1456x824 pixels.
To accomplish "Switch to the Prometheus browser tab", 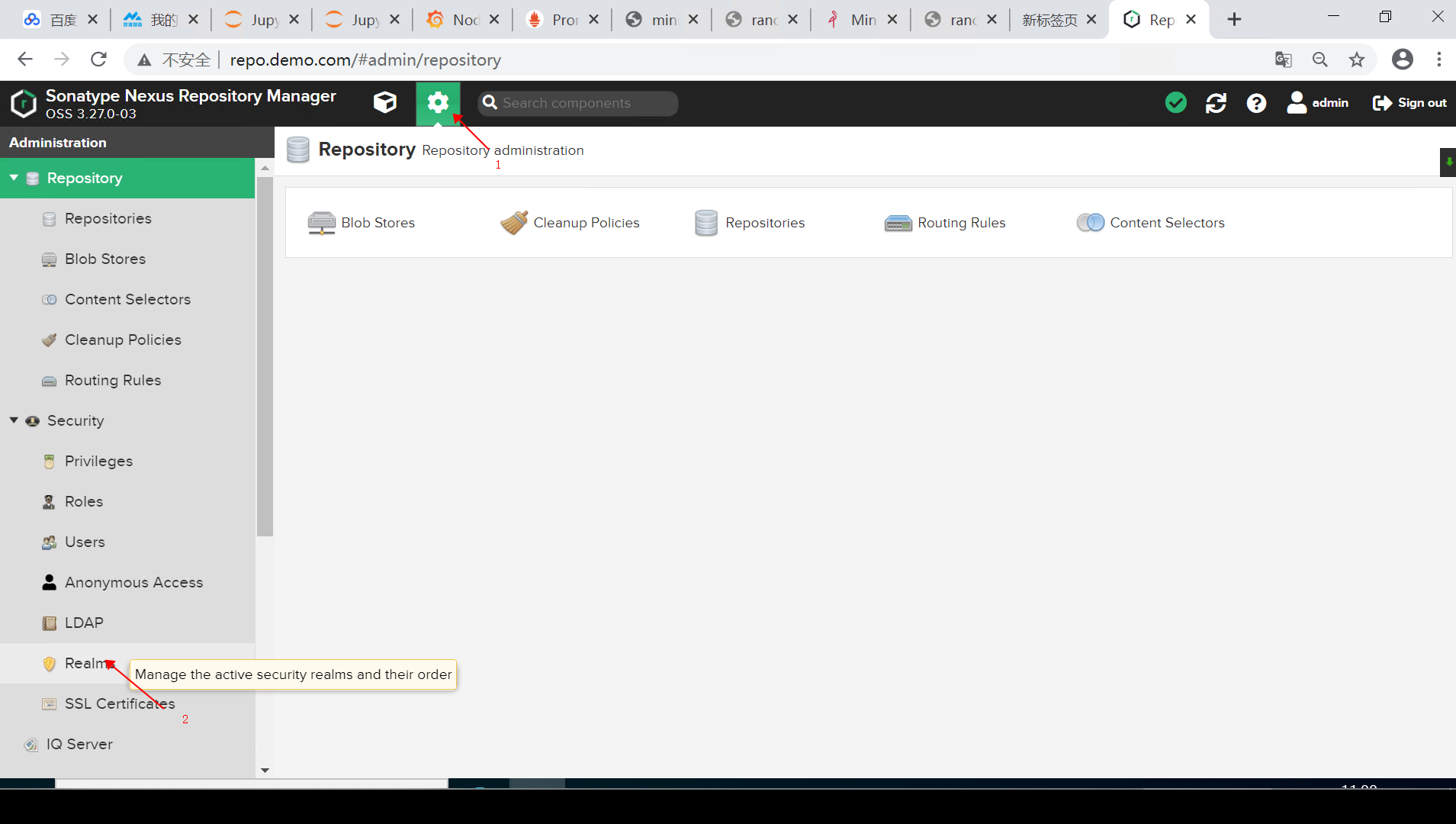I will [x=559, y=19].
